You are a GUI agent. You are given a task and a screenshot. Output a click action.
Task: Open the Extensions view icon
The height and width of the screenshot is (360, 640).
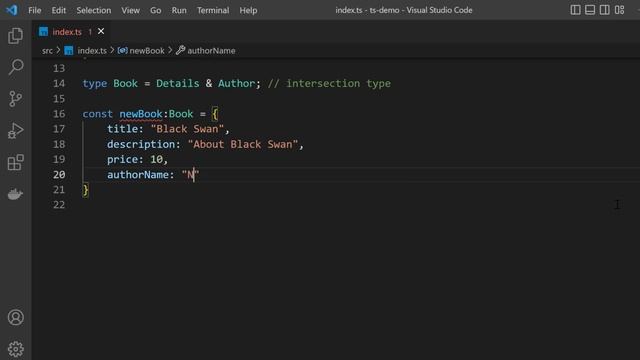click(x=16, y=162)
